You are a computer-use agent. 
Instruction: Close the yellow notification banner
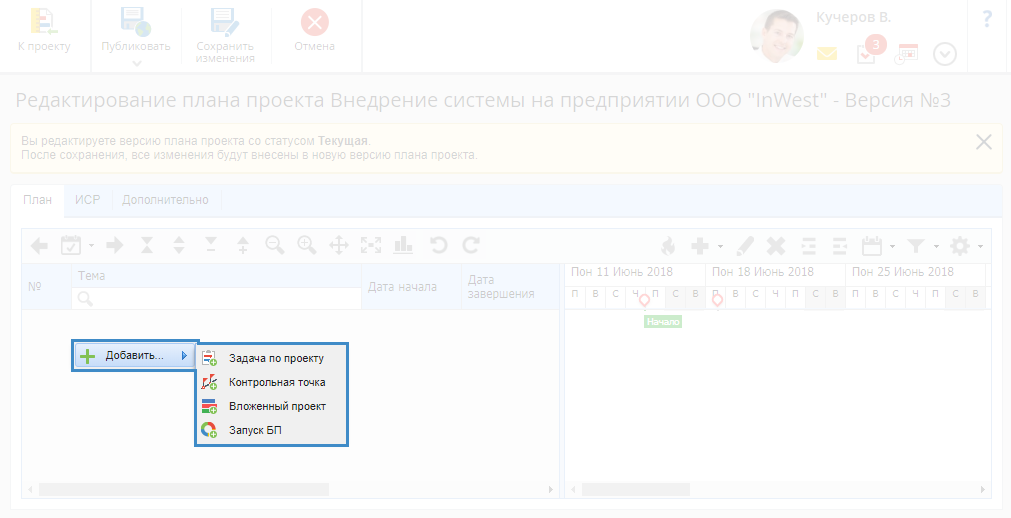[x=984, y=142]
